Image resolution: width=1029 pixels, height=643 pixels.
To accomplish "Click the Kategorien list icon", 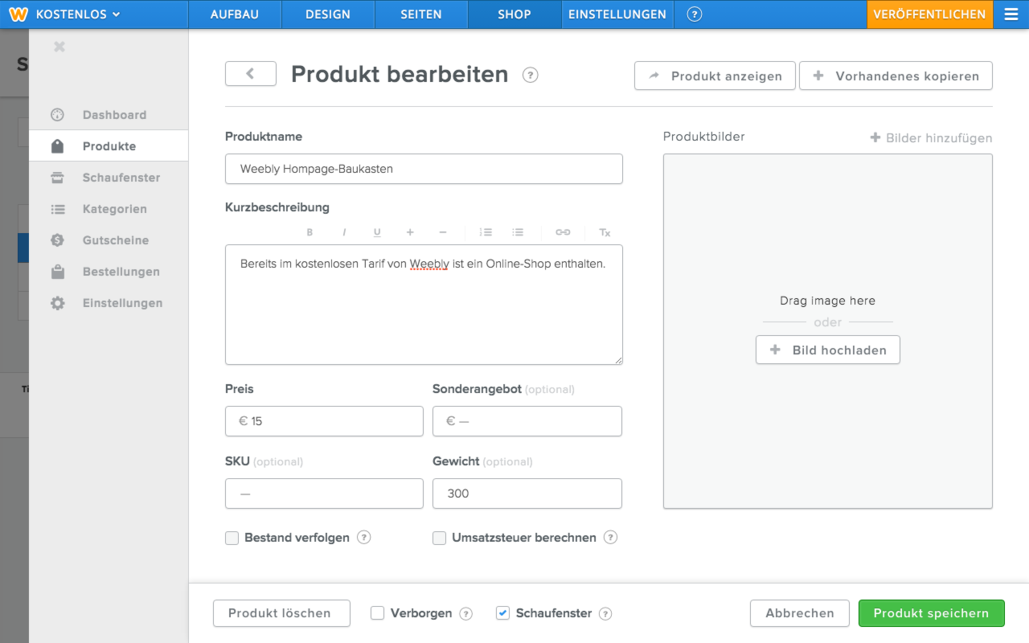I will pos(58,209).
